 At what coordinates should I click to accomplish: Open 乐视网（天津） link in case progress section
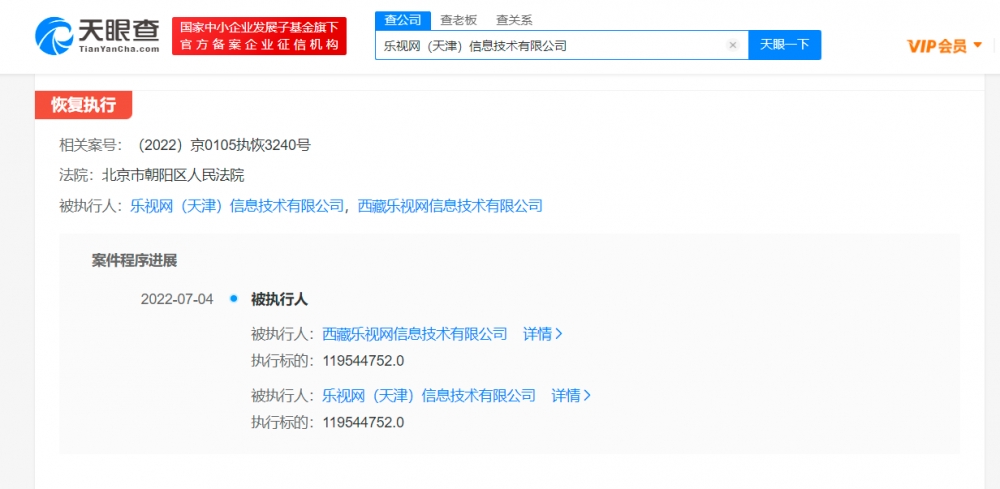[429, 395]
